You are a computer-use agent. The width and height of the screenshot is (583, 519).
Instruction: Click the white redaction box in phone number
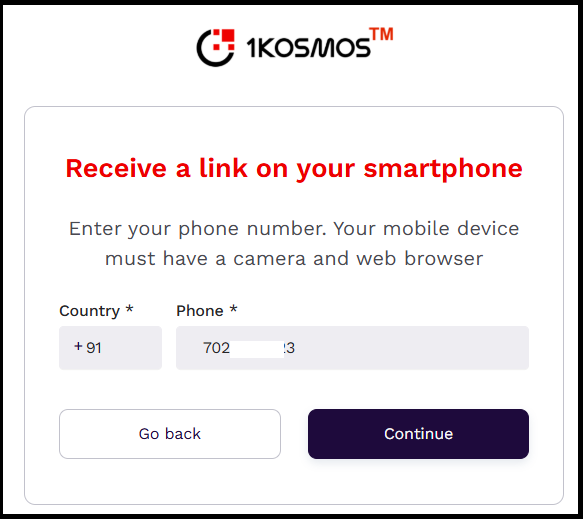[x=257, y=349]
